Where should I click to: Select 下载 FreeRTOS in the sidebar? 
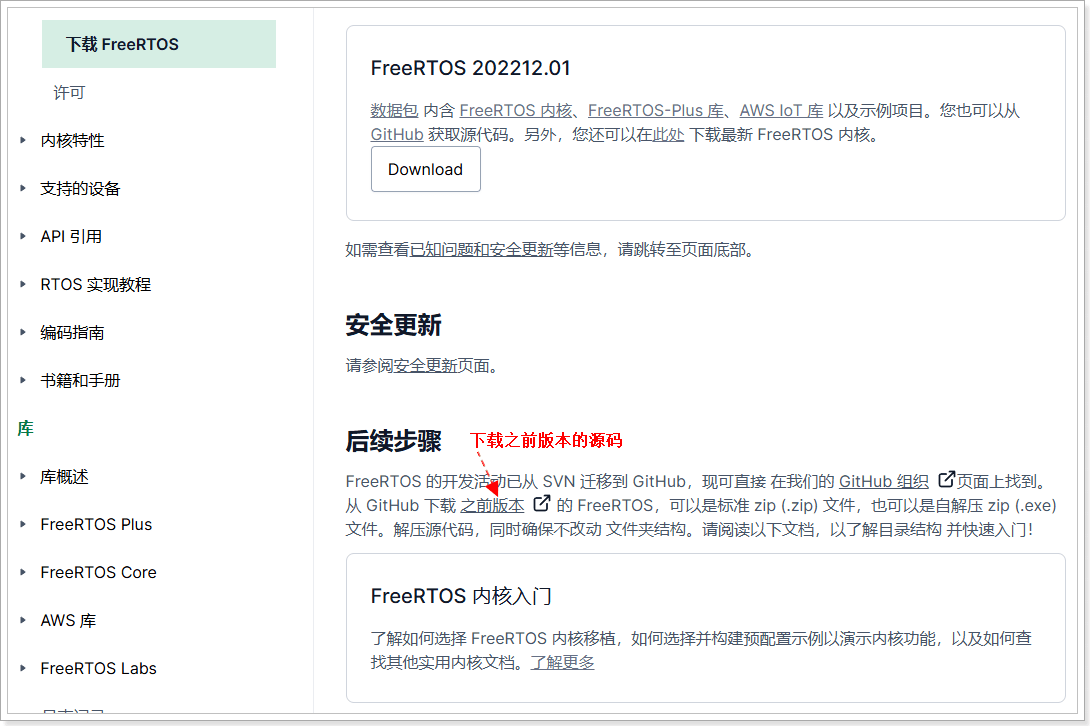[158, 44]
